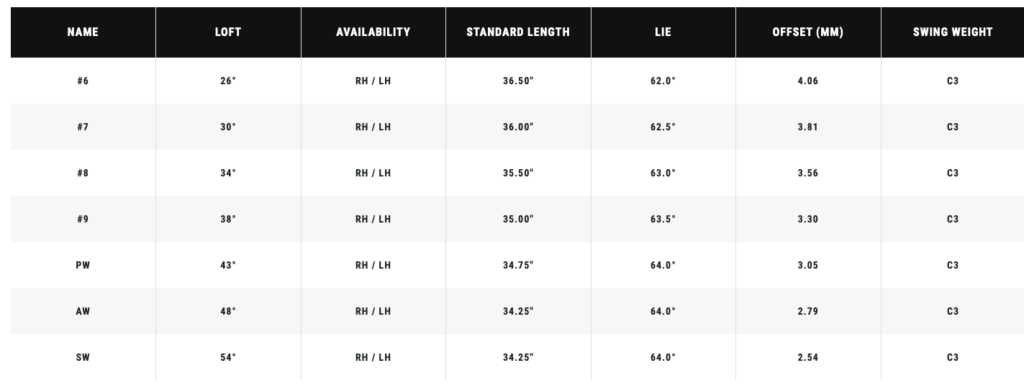This screenshot has width=1024, height=386.
Task: Click the STANDARD LENGTH column header
Action: click(x=518, y=32)
